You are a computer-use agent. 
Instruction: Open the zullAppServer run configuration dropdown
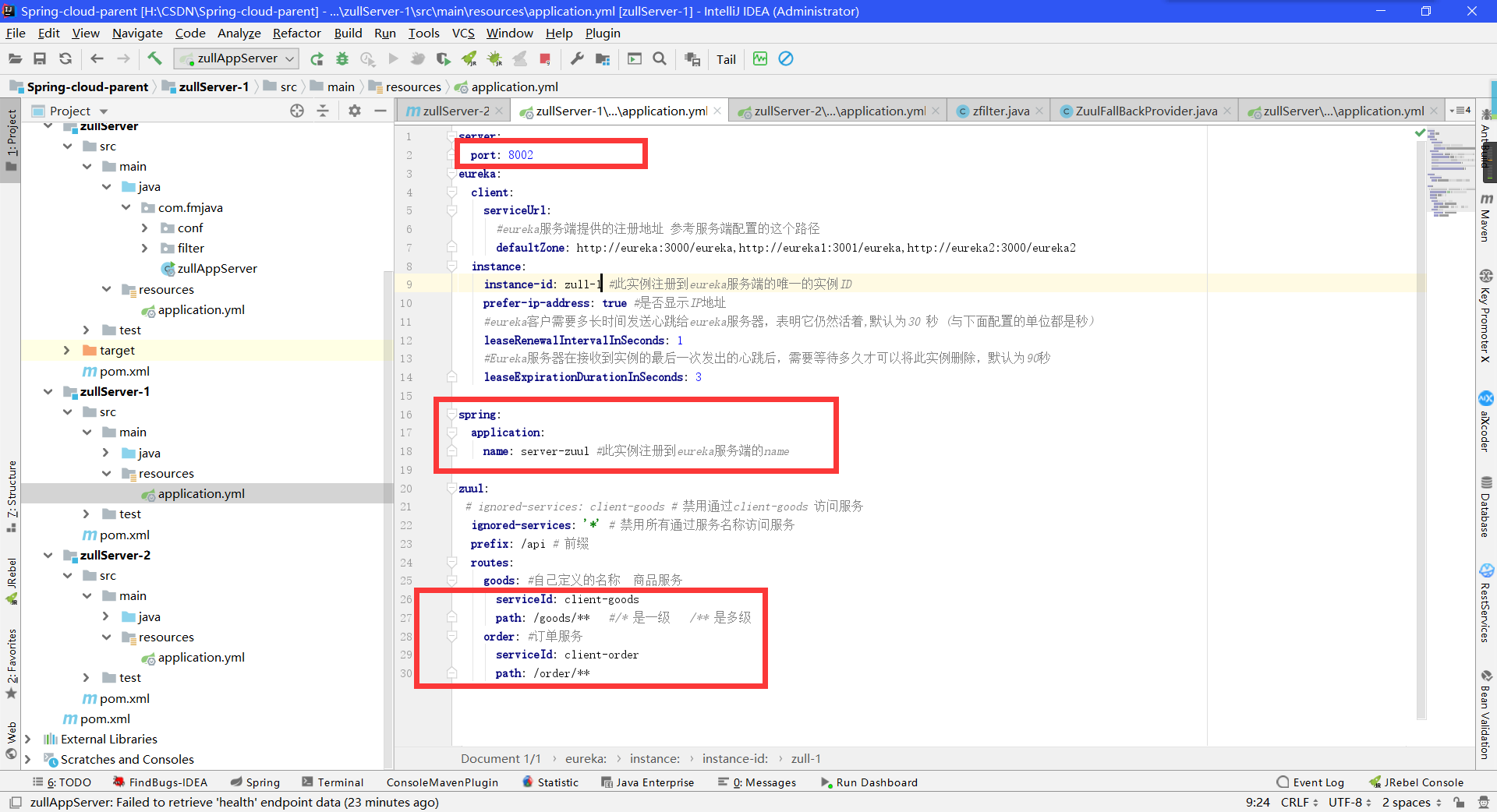(x=236, y=58)
